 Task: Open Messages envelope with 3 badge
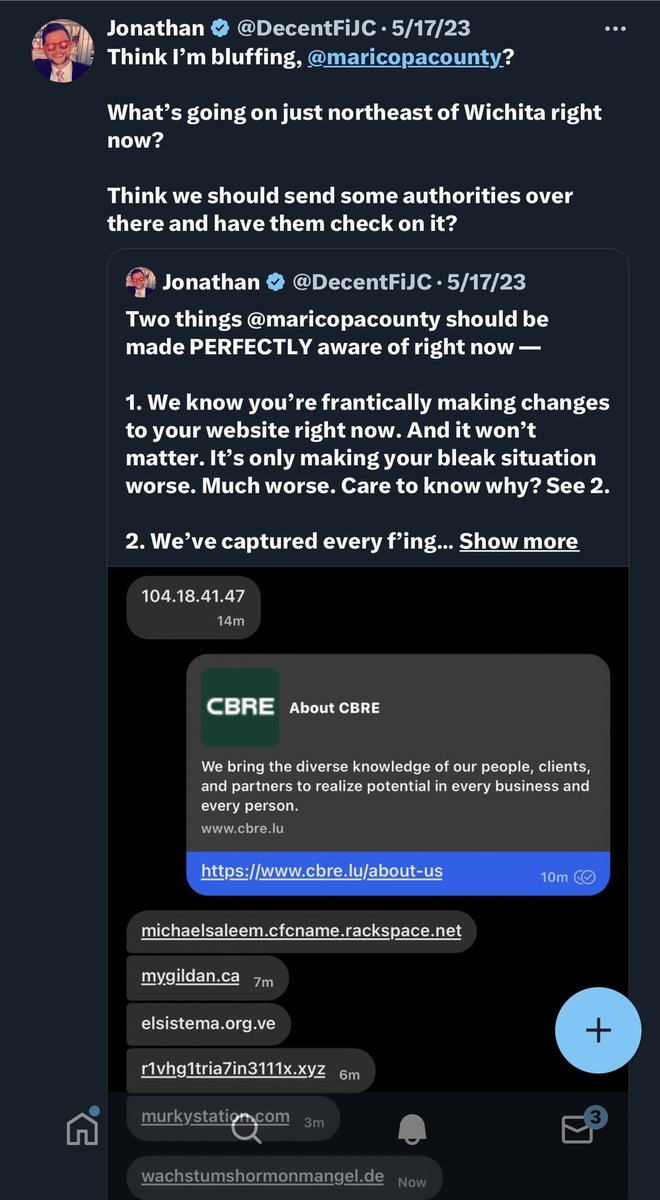(x=578, y=1127)
